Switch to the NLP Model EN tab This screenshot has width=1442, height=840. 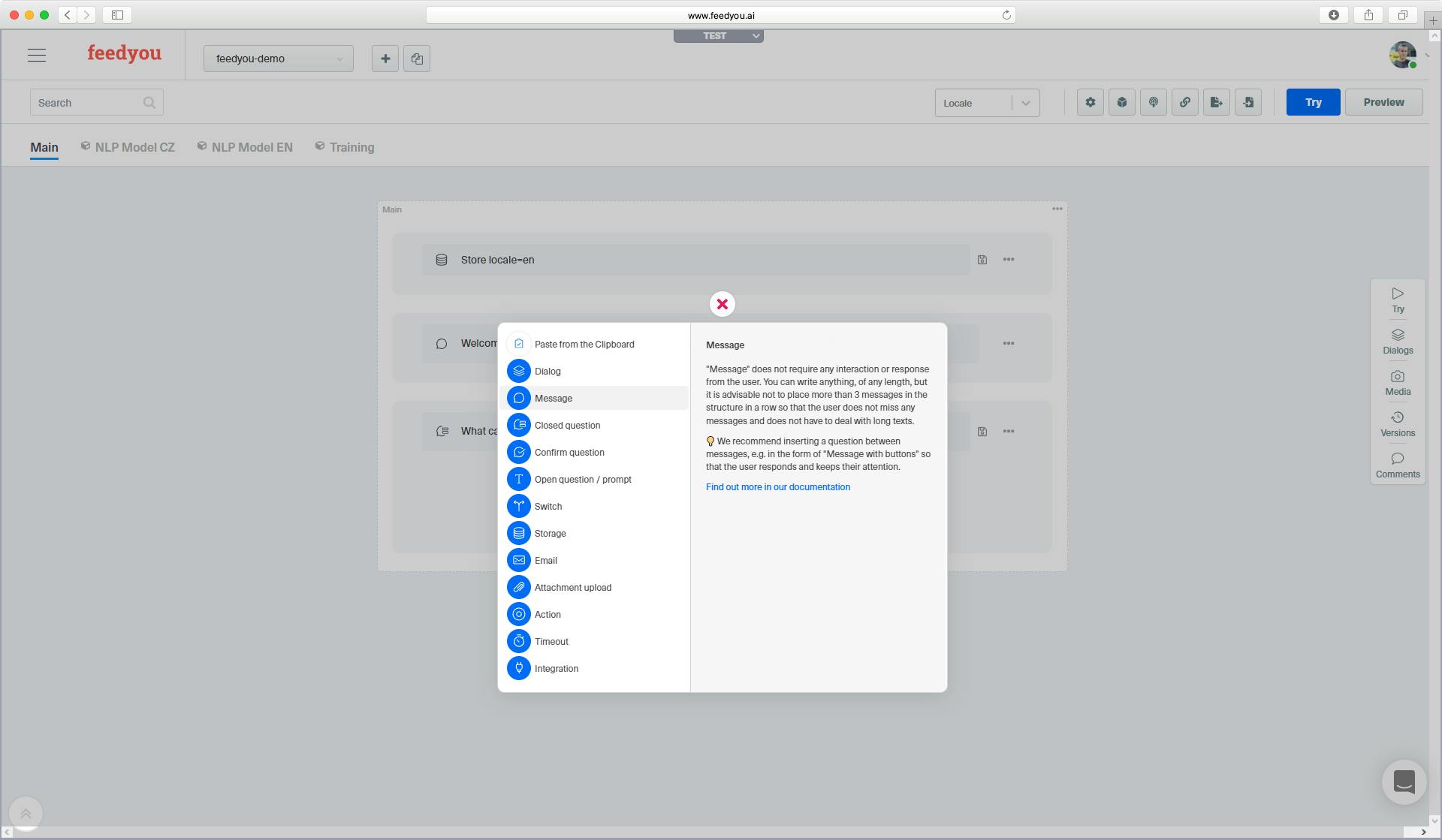click(x=252, y=147)
